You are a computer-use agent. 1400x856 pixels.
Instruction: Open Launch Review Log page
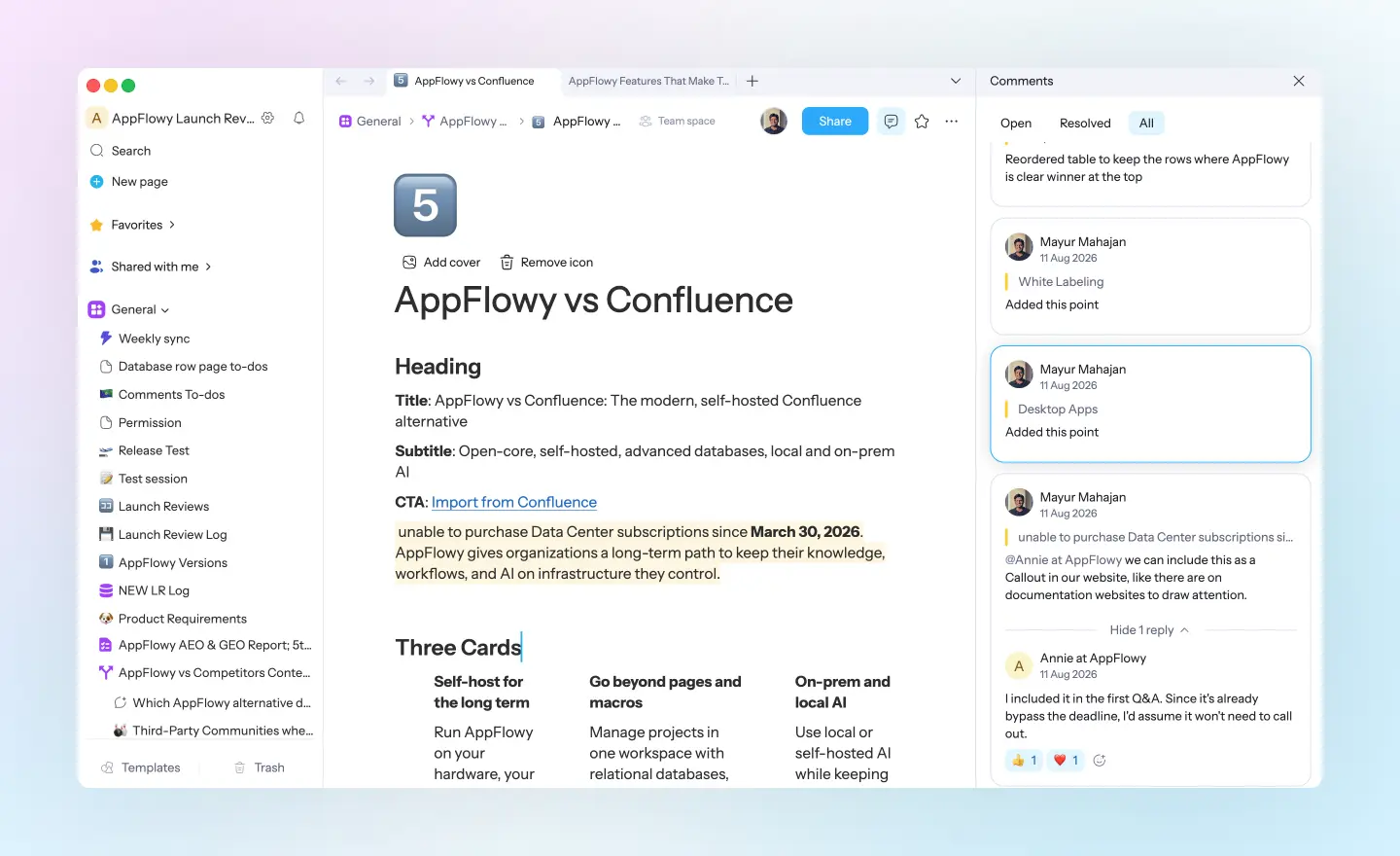[x=172, y=535]
